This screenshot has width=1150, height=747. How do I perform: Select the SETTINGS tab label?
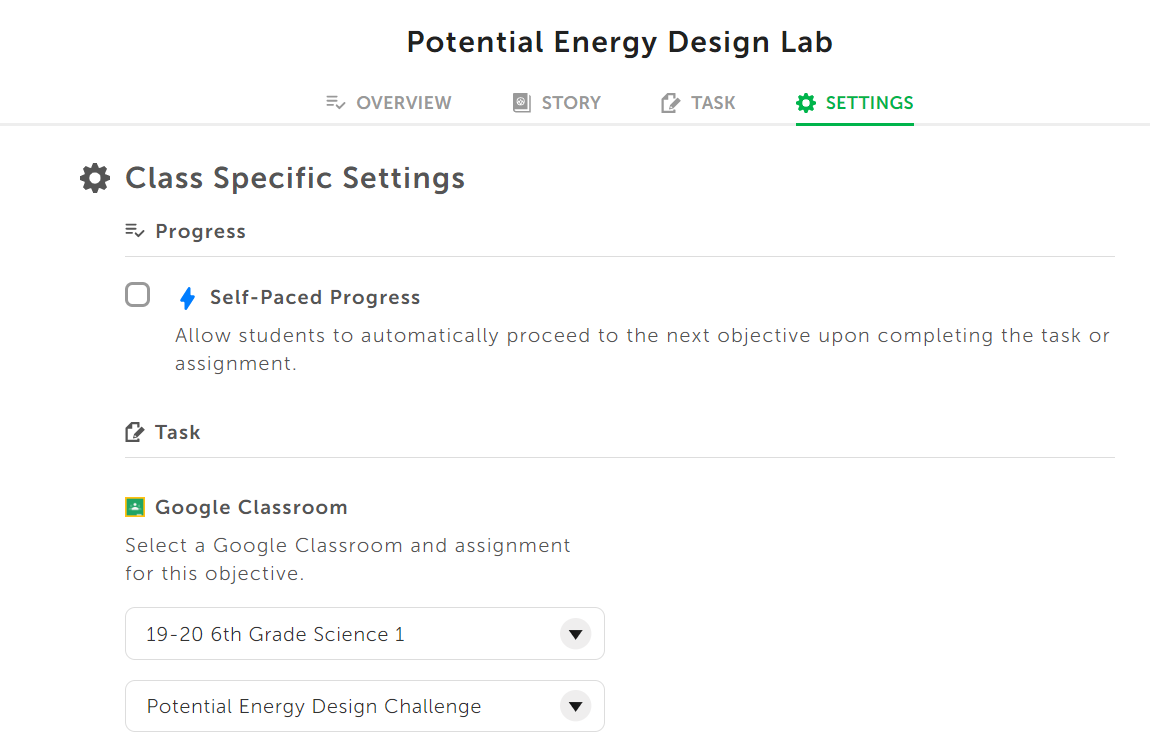869,103
